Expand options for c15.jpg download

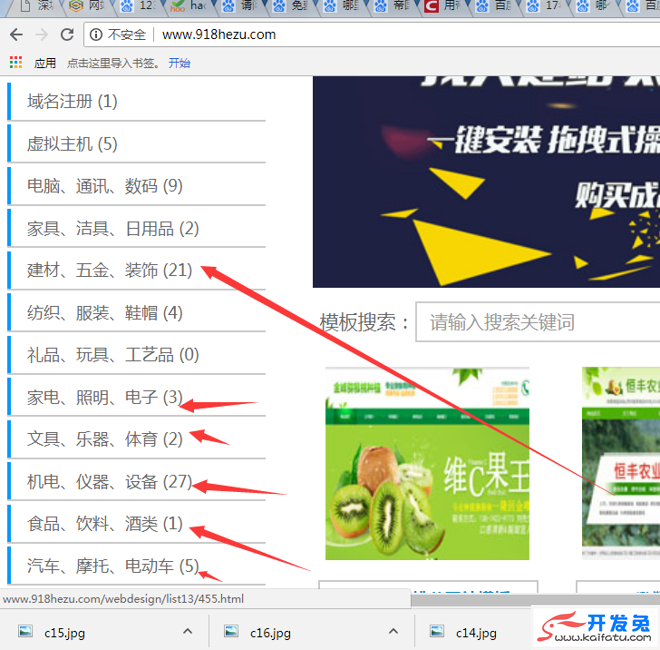pos(187,632)
